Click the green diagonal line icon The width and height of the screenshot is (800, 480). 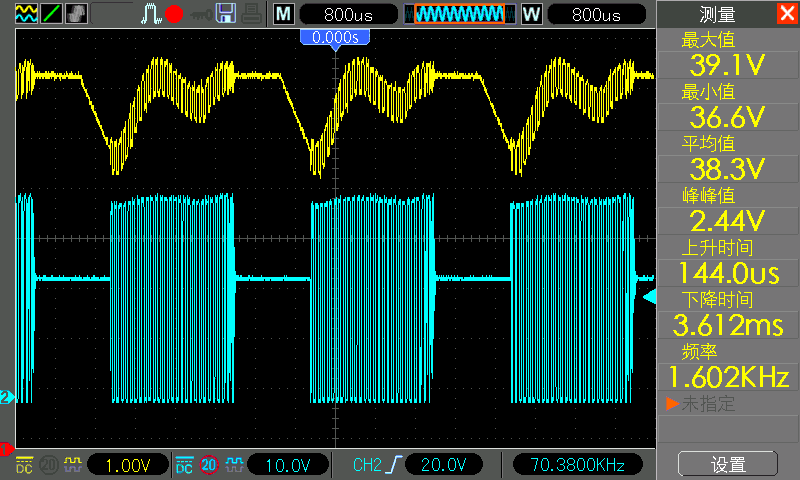tap(52, 14)
